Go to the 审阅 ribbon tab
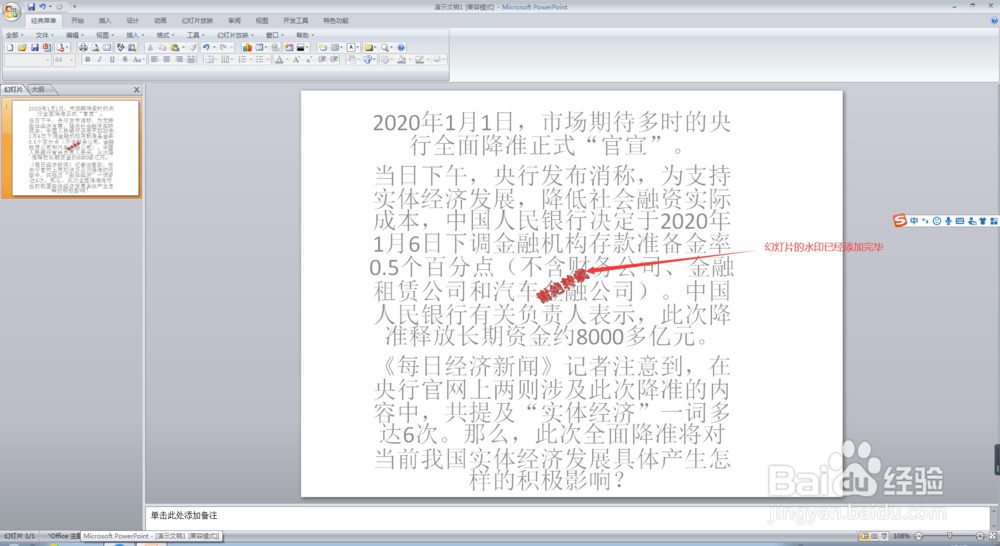 pos(235,21)
